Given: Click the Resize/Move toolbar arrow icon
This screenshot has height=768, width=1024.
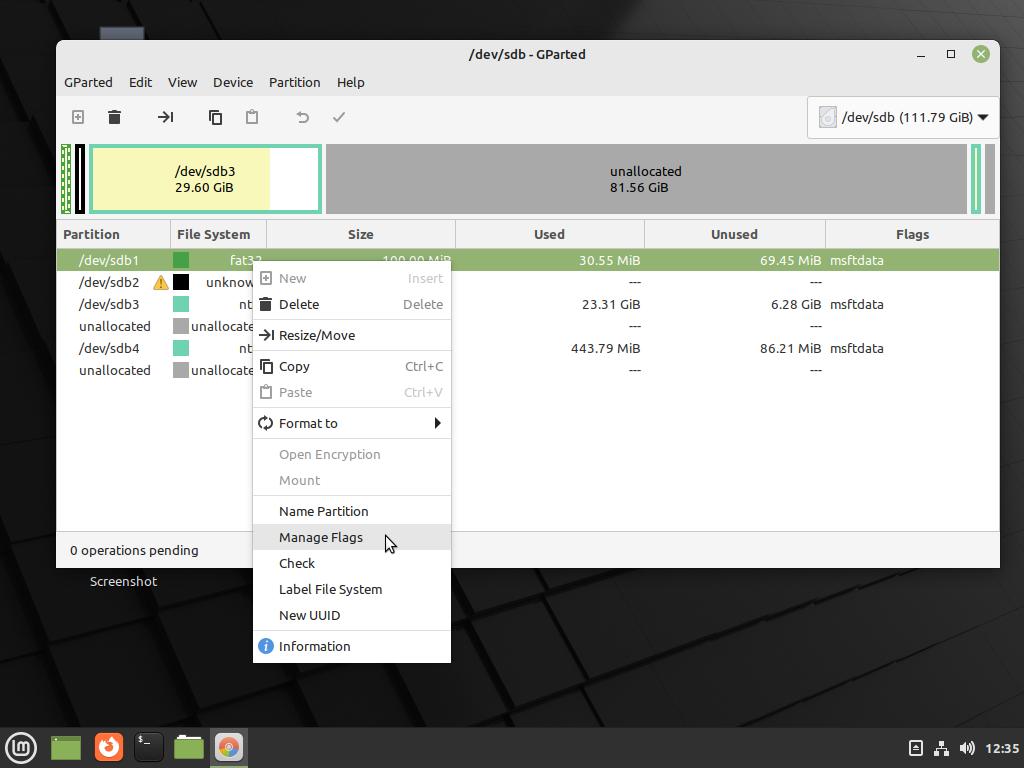Looking at the screenshot, I should (165, 117).
